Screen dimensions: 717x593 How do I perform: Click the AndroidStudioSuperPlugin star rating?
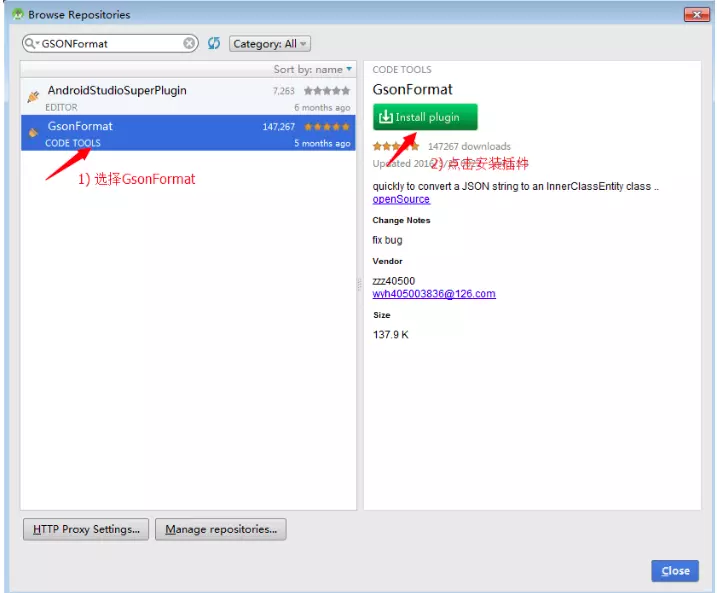tap(327, 91)
